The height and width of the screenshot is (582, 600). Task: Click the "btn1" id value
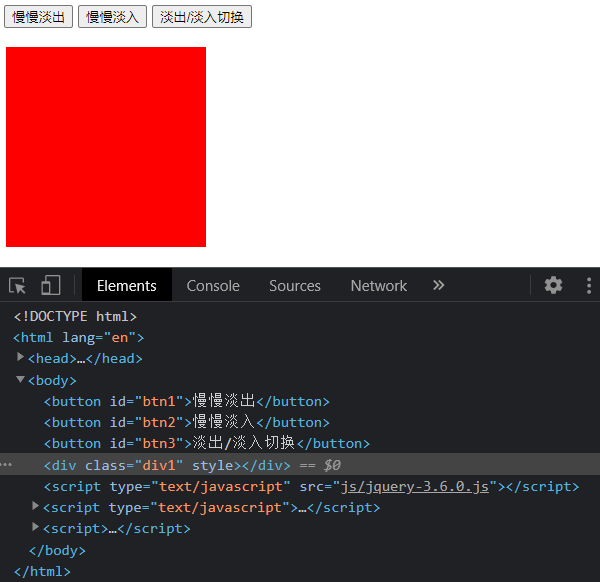159,401
